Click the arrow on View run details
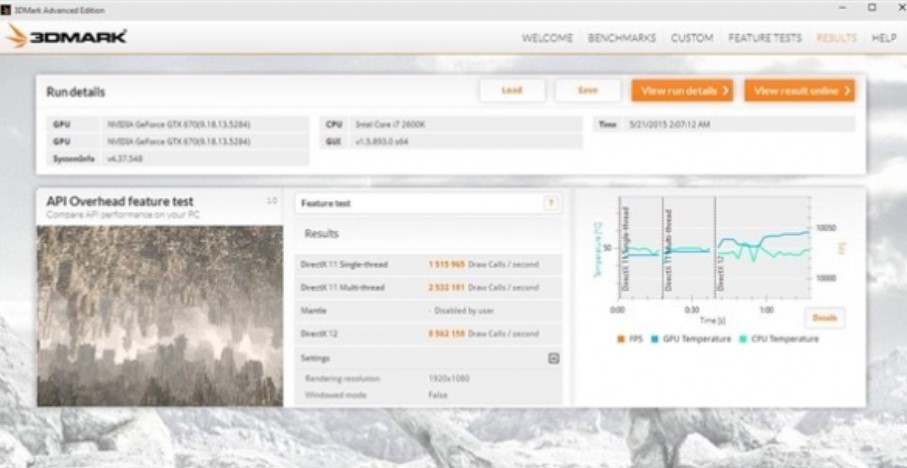The height and width of the screenshot is (468, 907). (724, 91)
